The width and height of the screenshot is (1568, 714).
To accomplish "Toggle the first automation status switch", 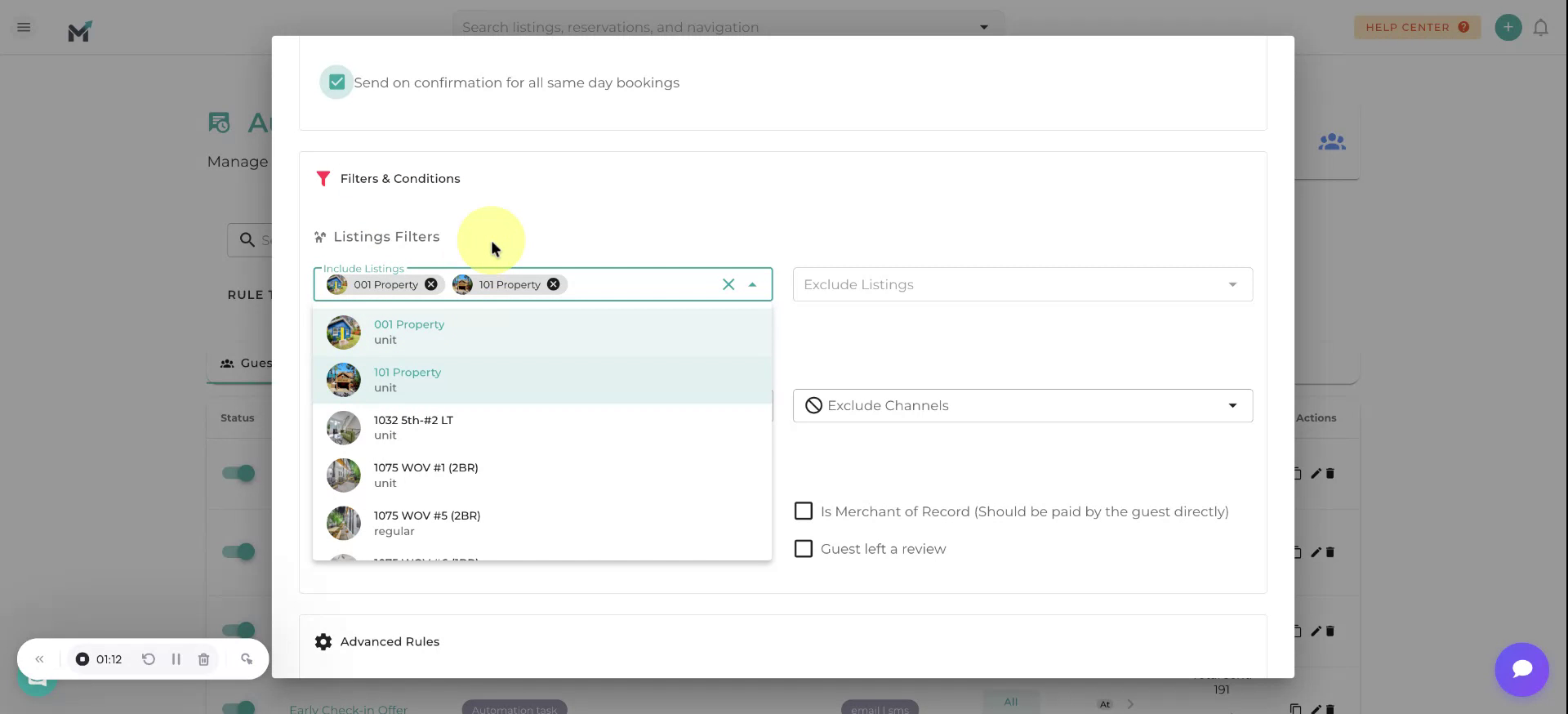I will pos(238,473).
